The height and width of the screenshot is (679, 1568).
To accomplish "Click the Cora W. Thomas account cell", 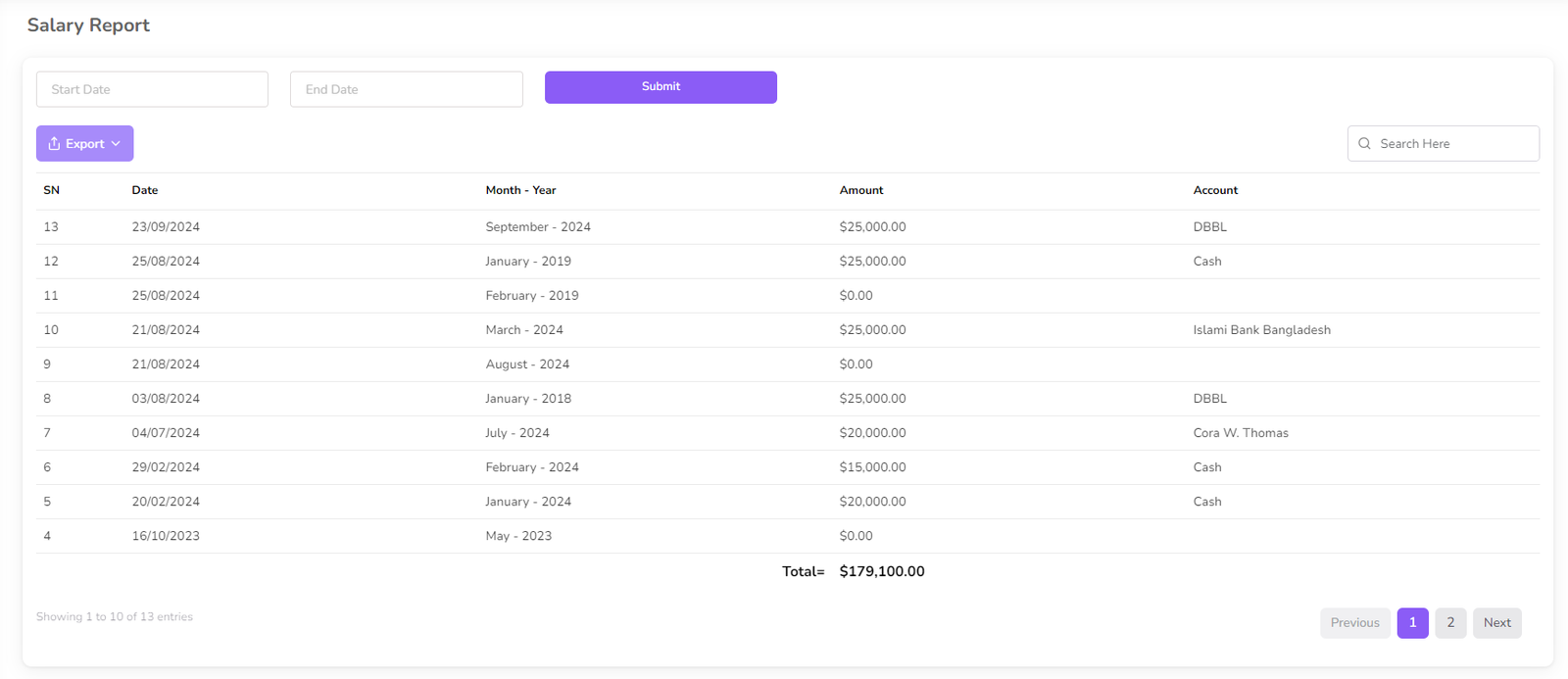I will pos(1241,432).
